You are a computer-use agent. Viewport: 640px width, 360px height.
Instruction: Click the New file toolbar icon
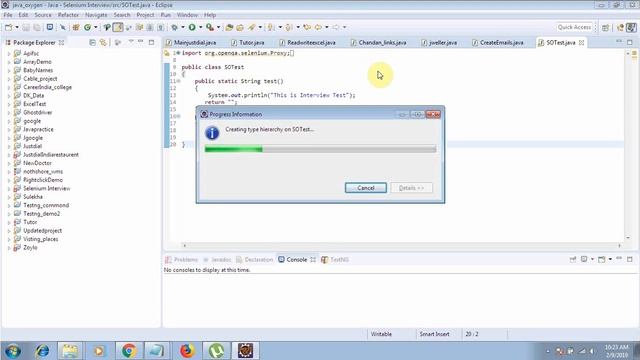point(8,27)
